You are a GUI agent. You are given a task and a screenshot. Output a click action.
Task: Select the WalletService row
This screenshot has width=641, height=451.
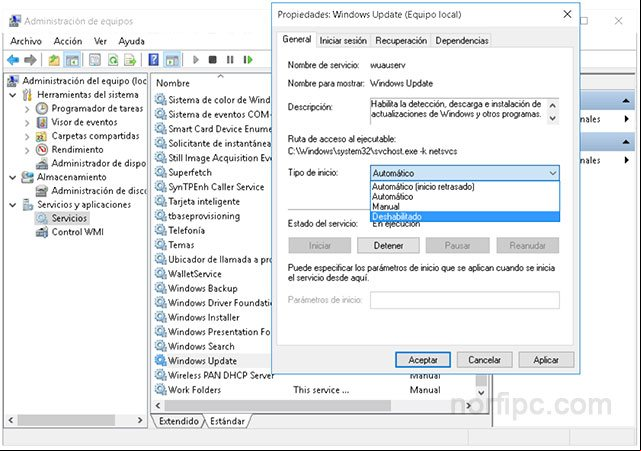[213, 274]
